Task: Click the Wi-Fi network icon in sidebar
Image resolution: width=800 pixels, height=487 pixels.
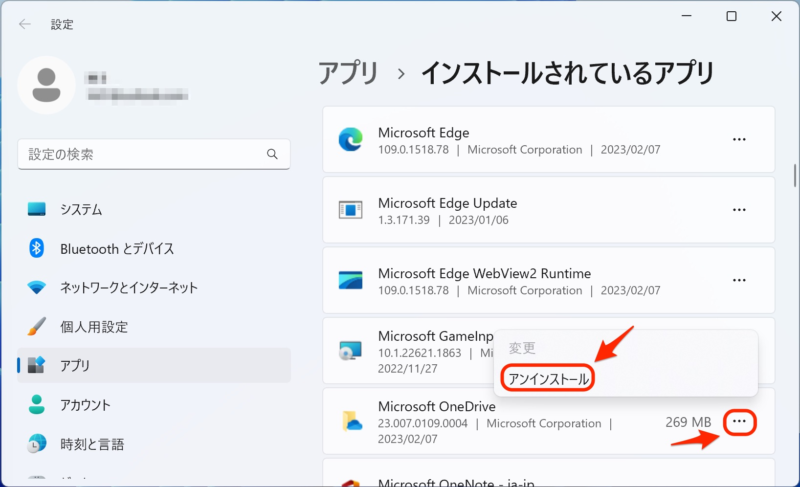Action: 36,288
